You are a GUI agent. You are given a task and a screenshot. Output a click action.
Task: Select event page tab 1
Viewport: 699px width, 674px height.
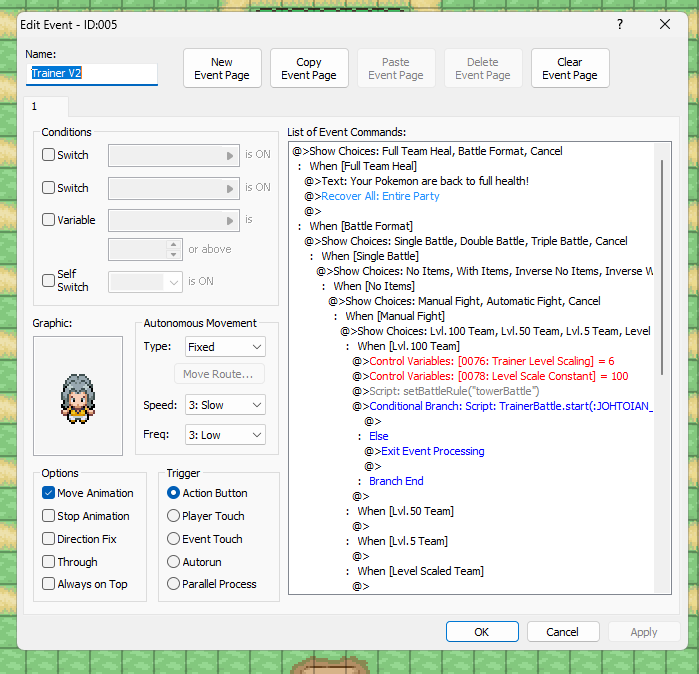[x=35, y=106]
